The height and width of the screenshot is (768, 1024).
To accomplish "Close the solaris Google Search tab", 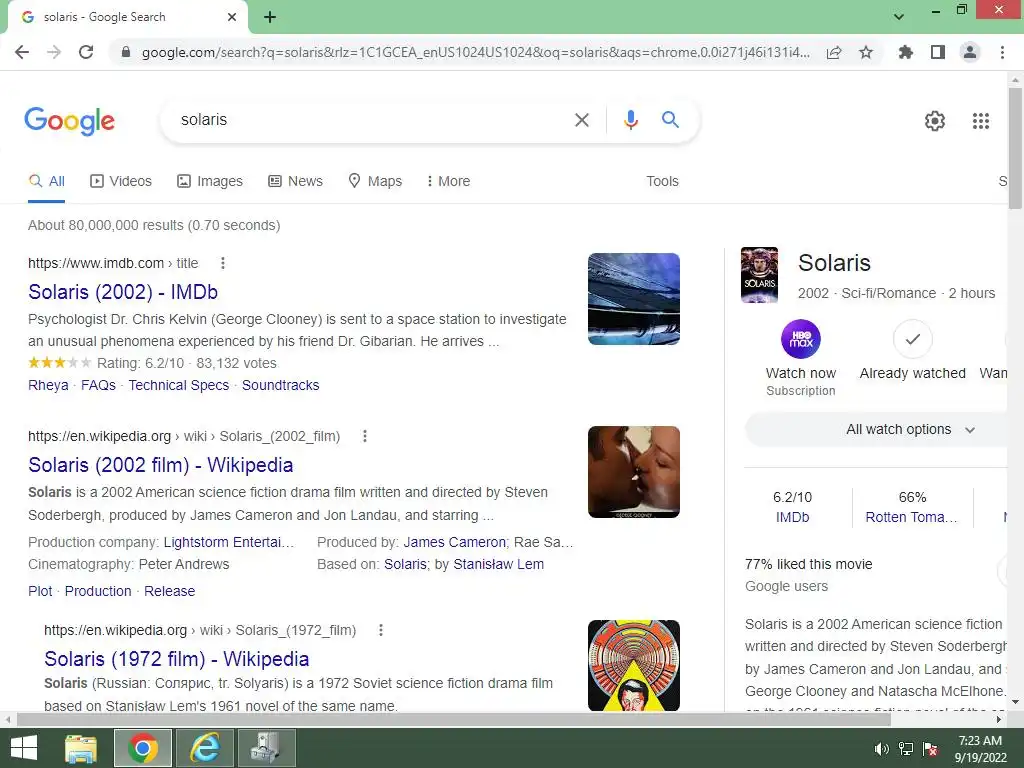I will pos(232,17).
